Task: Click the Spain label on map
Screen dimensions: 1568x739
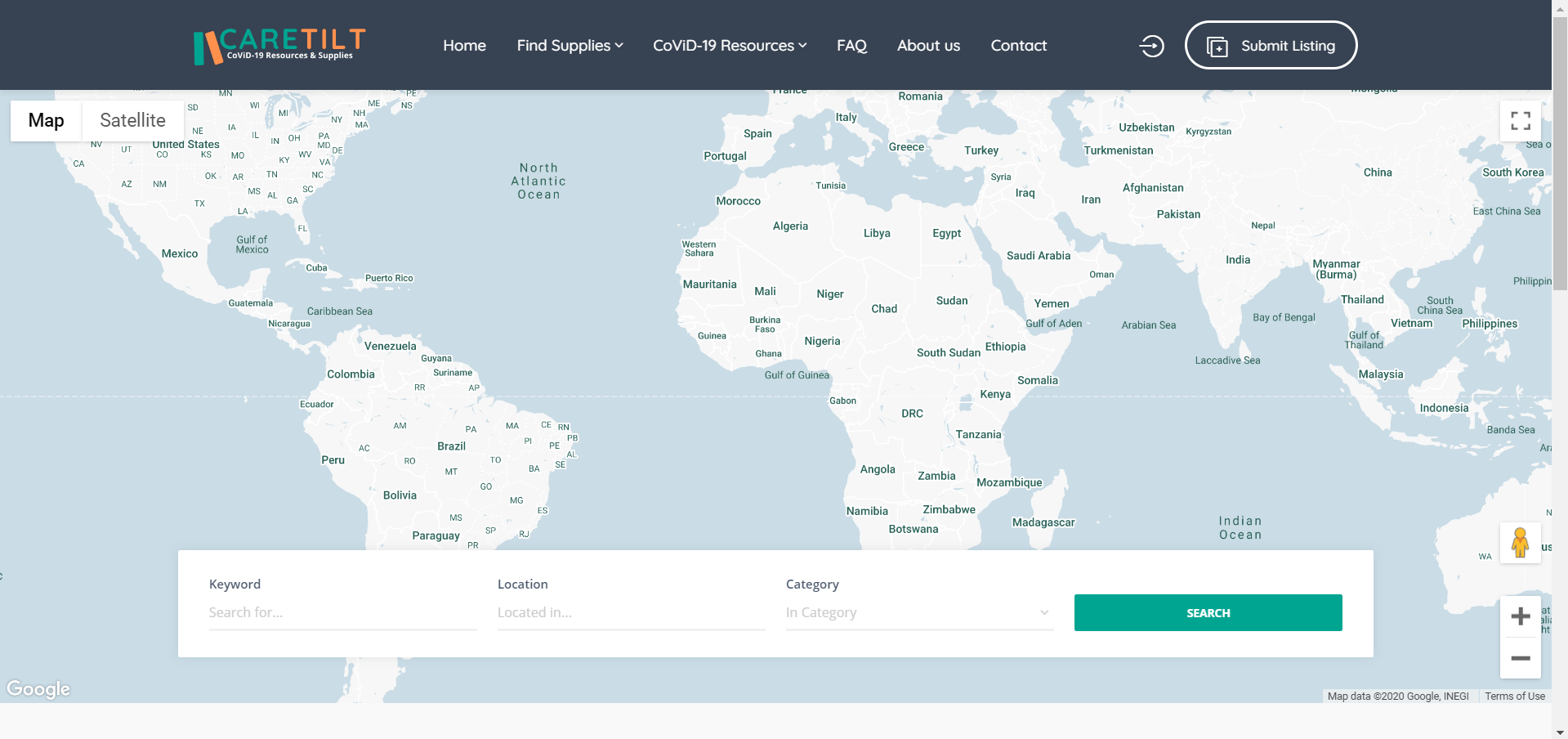Action: 757,134
